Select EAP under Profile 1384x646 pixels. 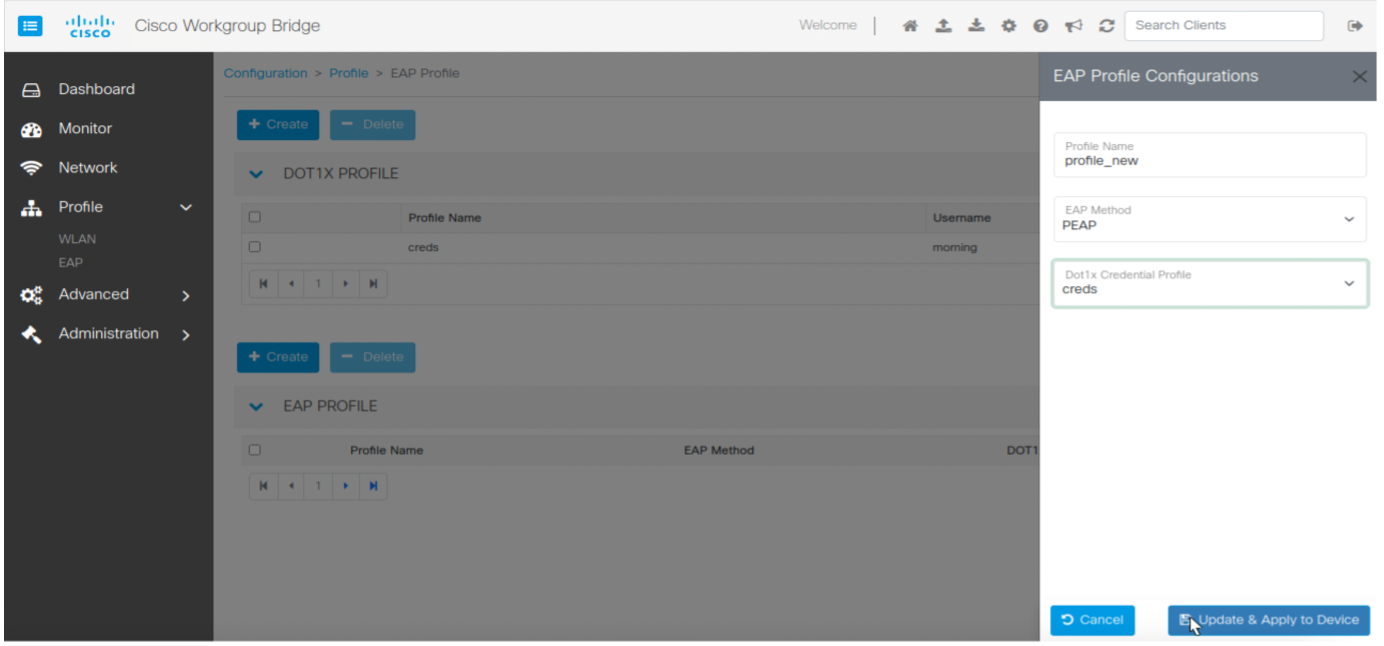click(x=70, y=263)
